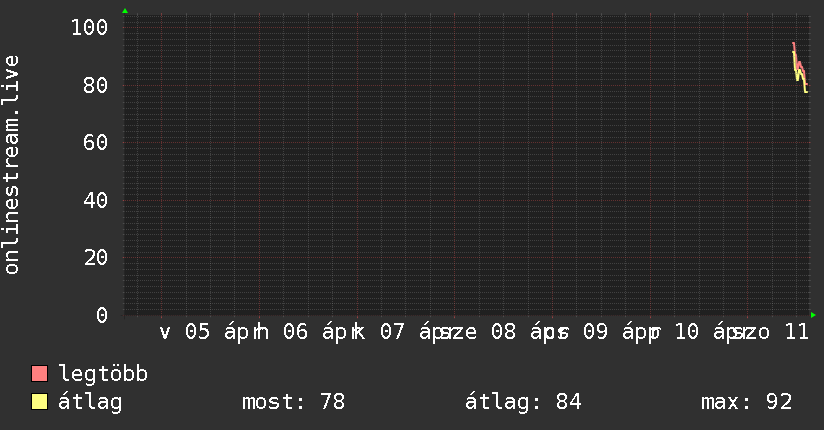Click the "most: 78" current value
824x430 pixels.
click(293, 402)
